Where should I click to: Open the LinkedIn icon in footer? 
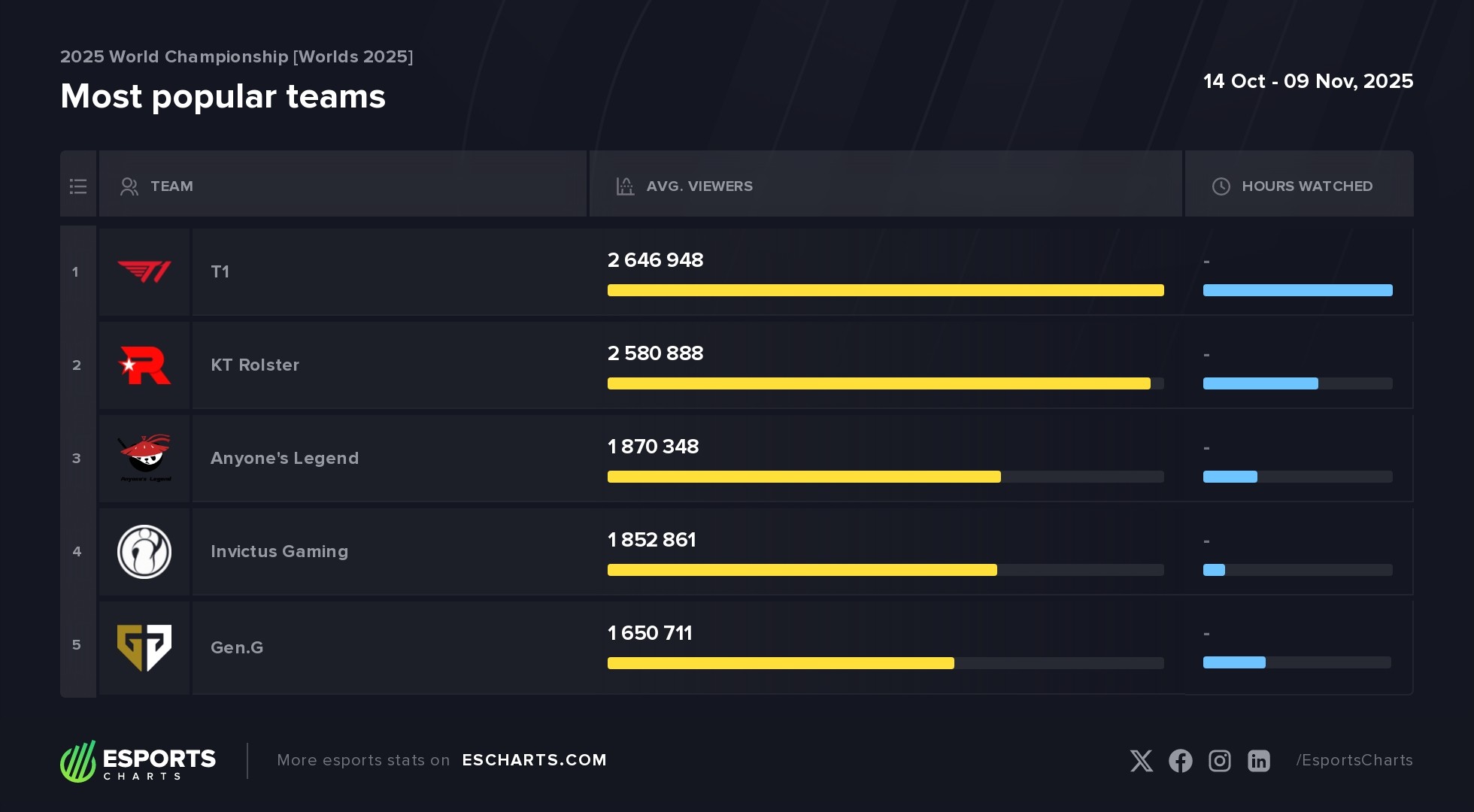point(1259,761)
